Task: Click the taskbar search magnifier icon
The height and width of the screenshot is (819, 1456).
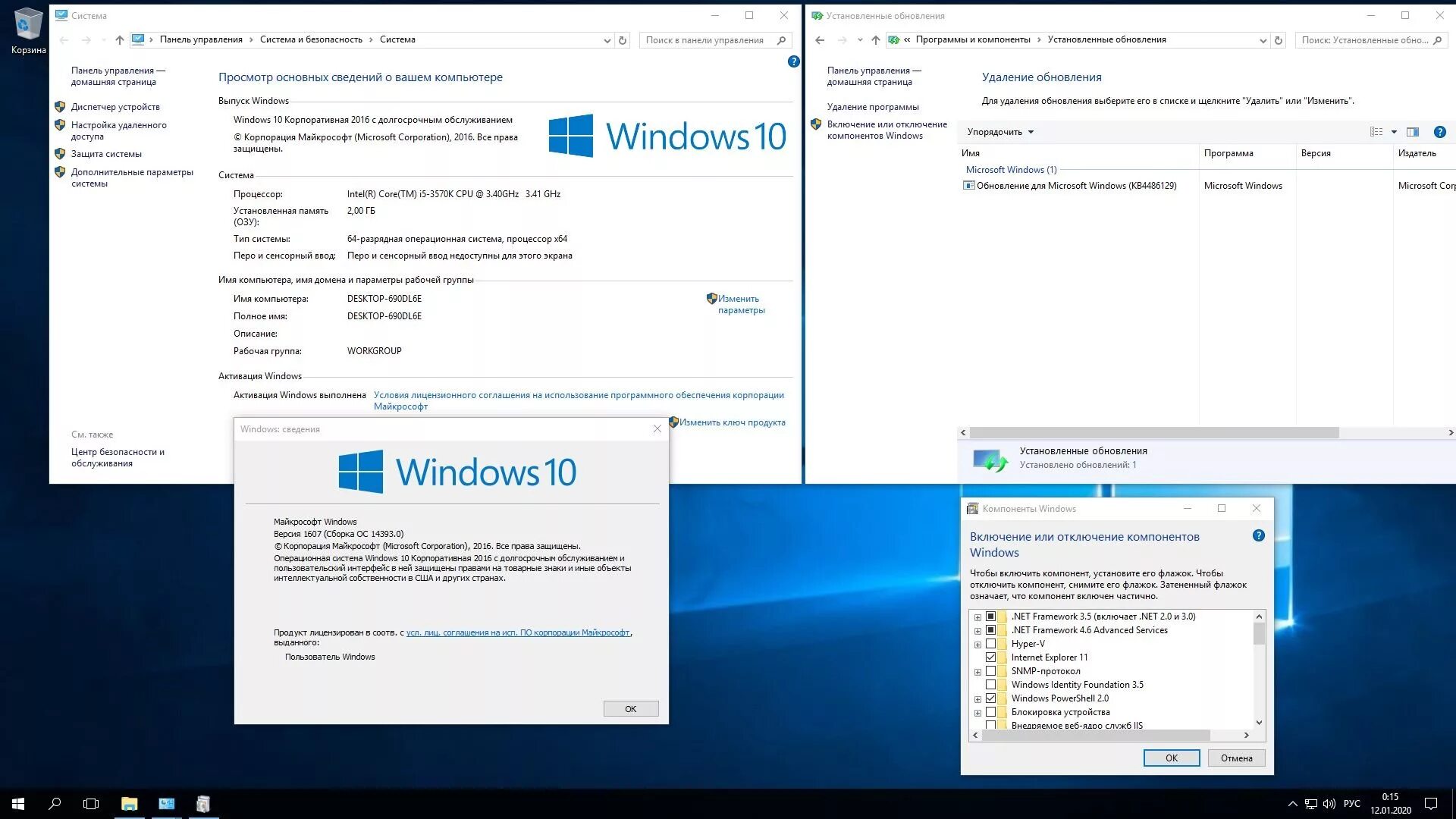Action: tap(55, 804)
